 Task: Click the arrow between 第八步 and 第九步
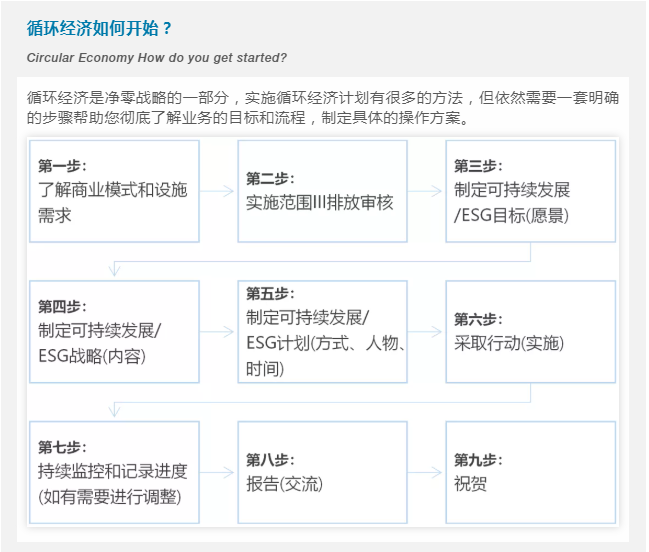(426, 473)
